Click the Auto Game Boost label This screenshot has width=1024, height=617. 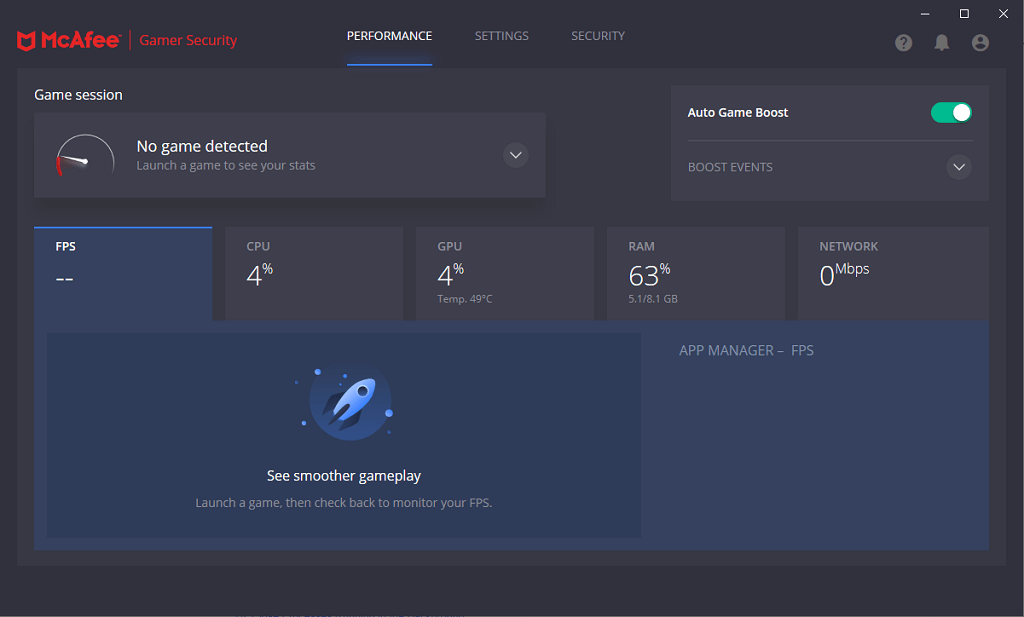coord(737,112)
